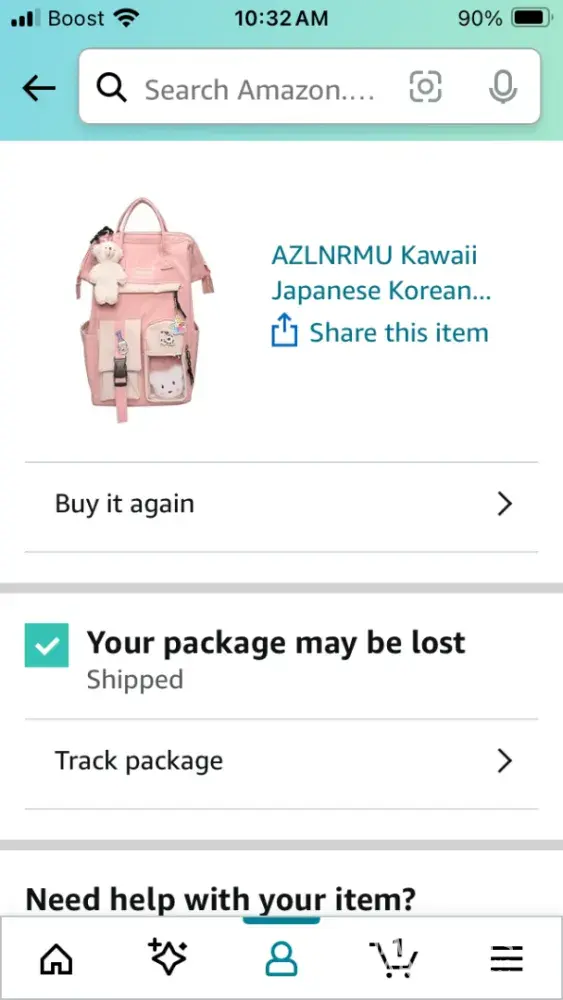563x1000 pixels.
Task: Tap the share icon beside Share this item
Action: pos(284,331)
